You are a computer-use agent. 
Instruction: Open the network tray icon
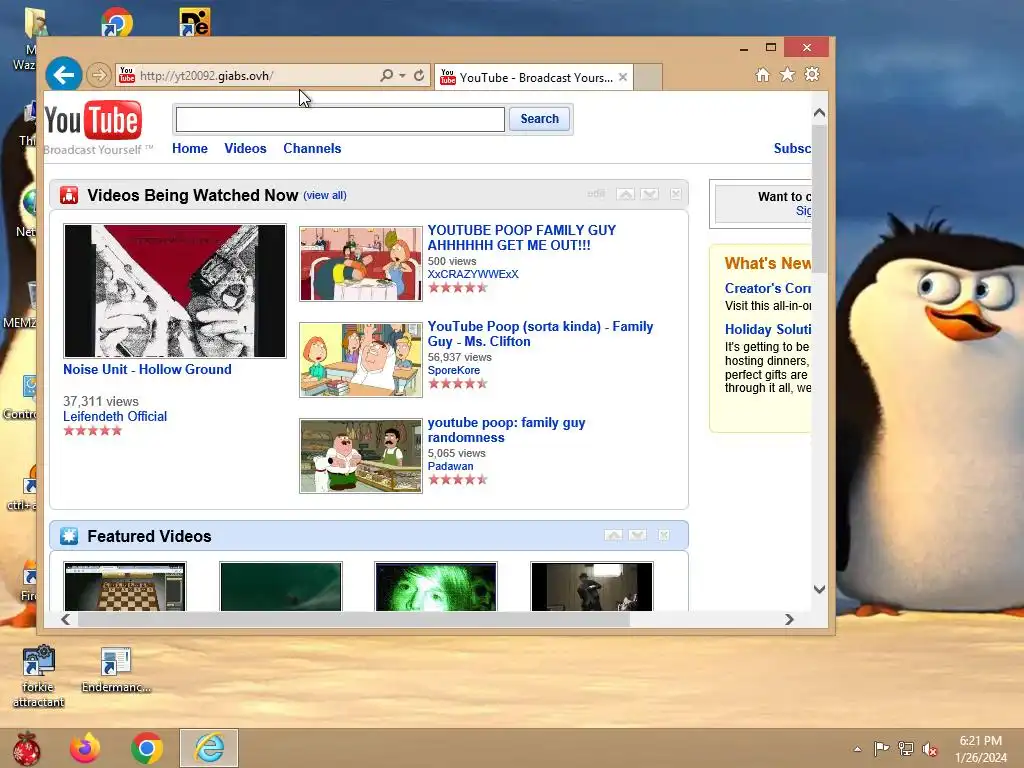pyautogui.click(x=906, y=749)
